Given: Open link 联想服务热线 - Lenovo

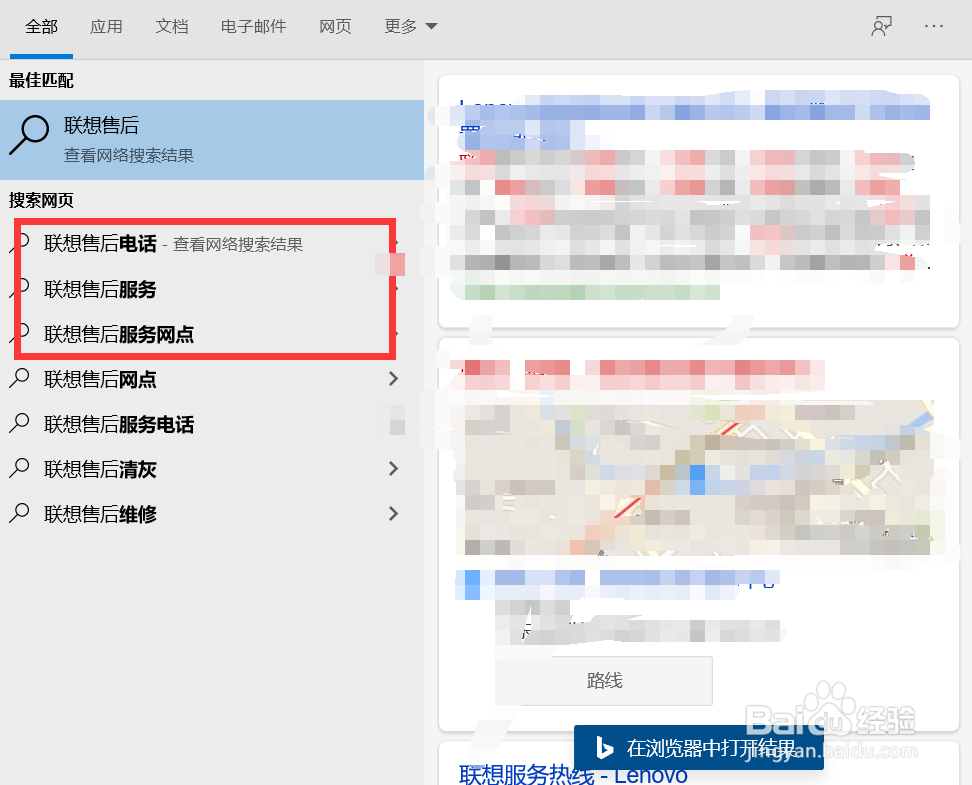Looking at the screenshot, I should [573, 774].
